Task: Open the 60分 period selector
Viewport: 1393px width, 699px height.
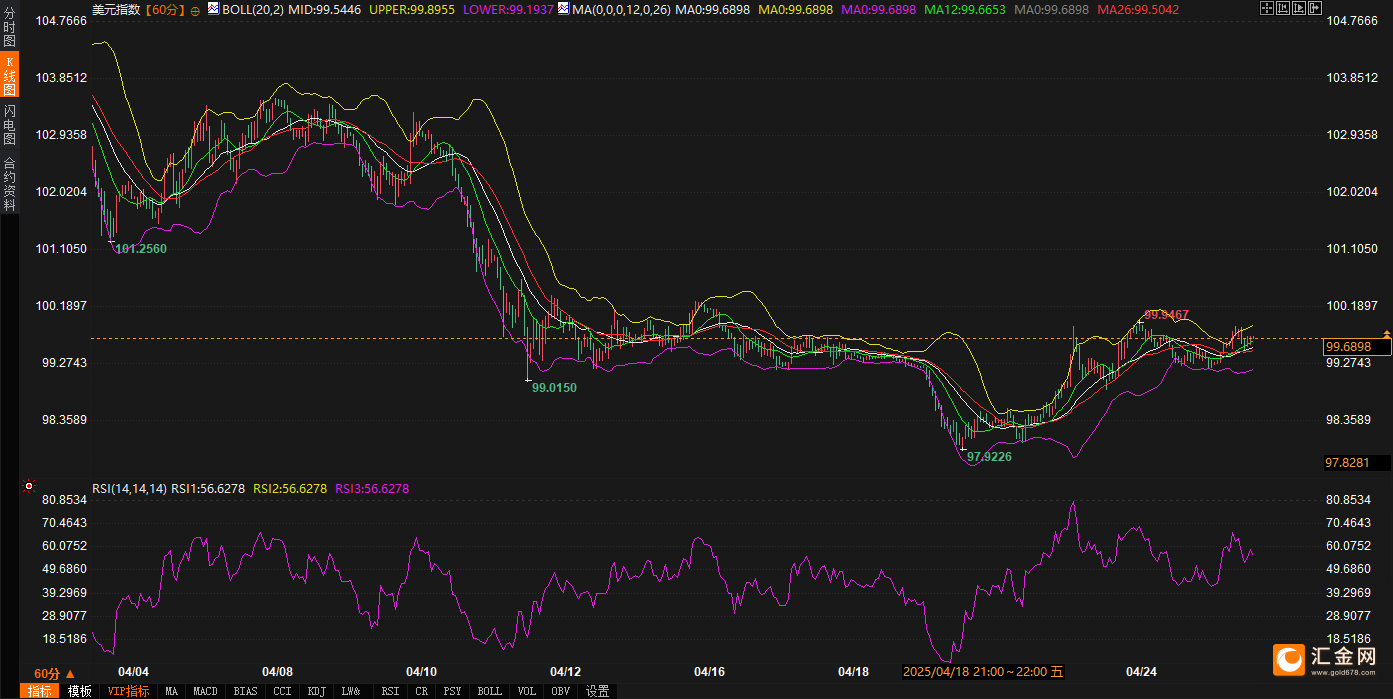Action: 54,674
